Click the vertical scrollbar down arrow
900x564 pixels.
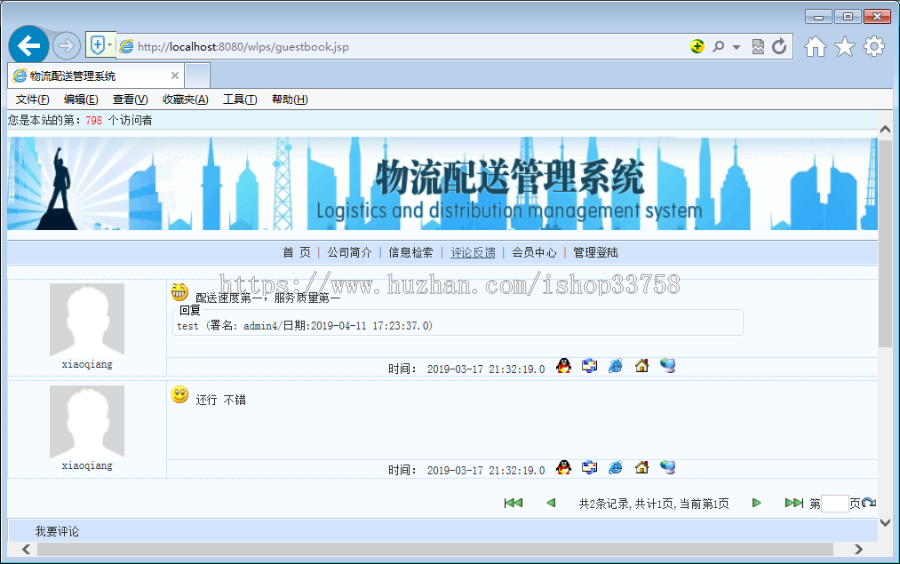pyautogui.click(x=885, y=523)
